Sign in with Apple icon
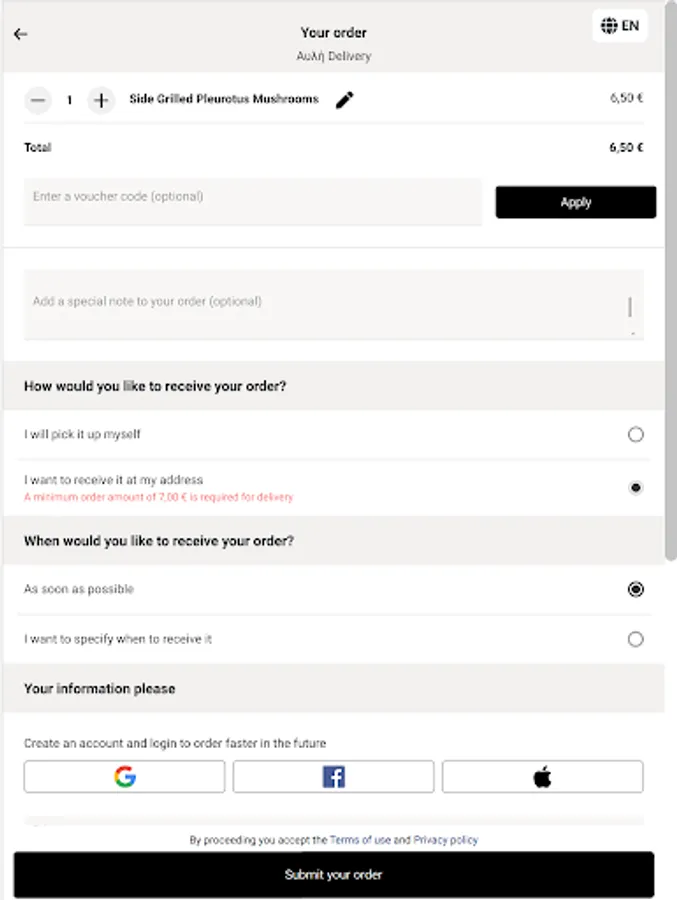 (x=542, y=777)
